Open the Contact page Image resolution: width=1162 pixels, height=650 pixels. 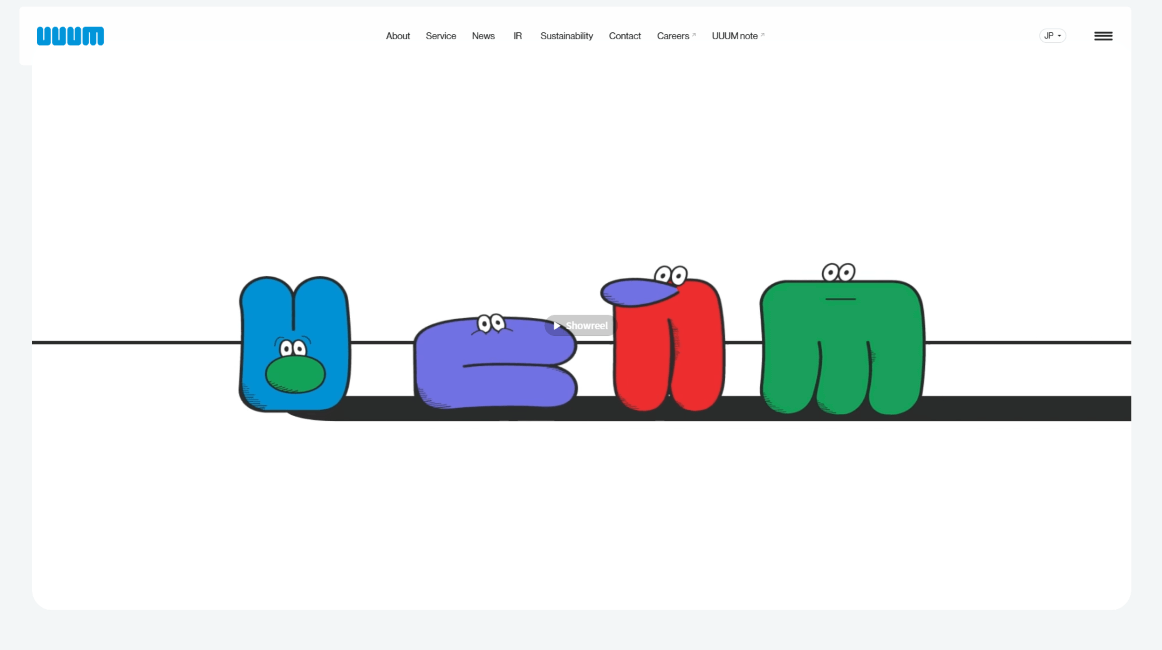pos(625,36)
